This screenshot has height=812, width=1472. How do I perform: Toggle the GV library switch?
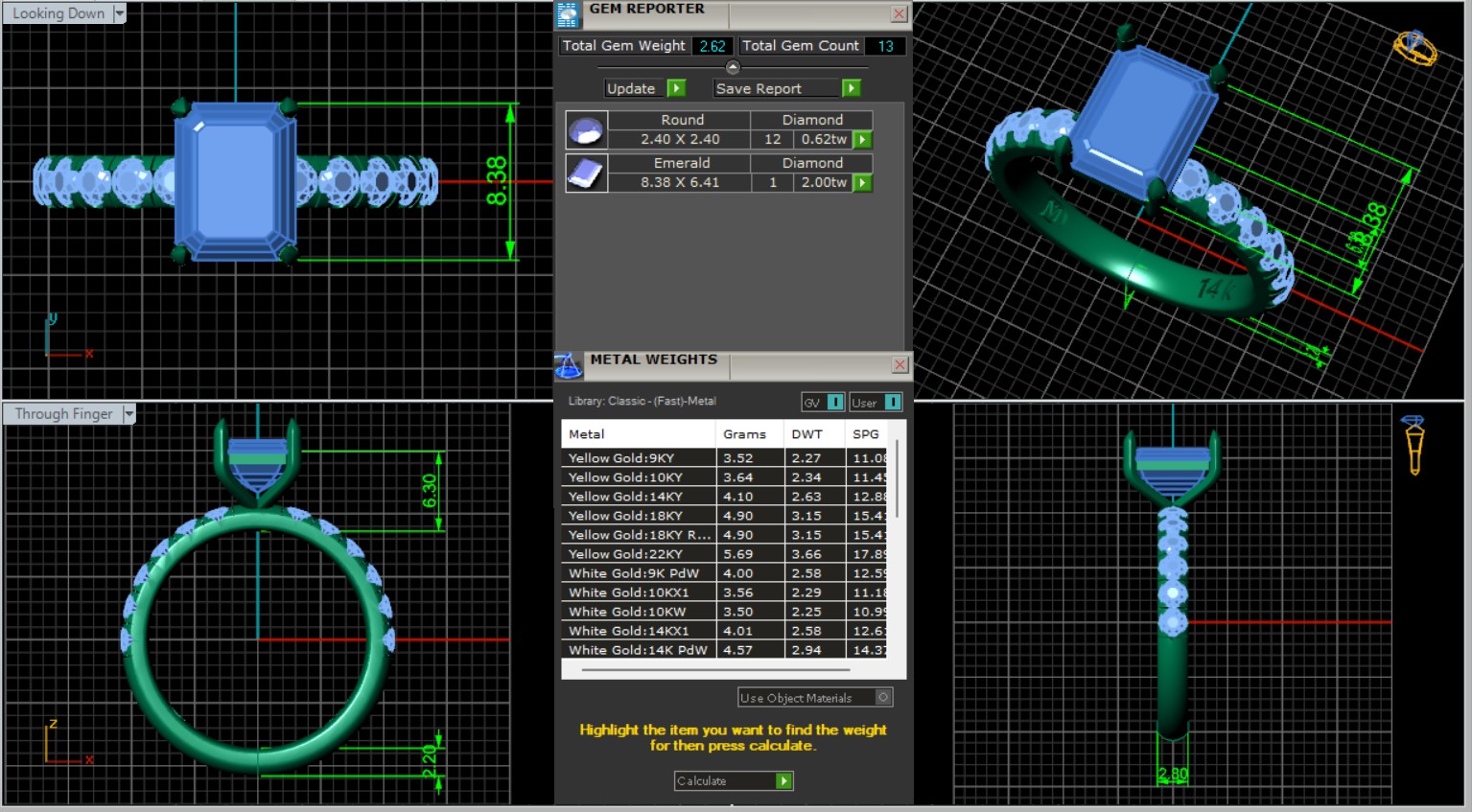coord(834,403)
